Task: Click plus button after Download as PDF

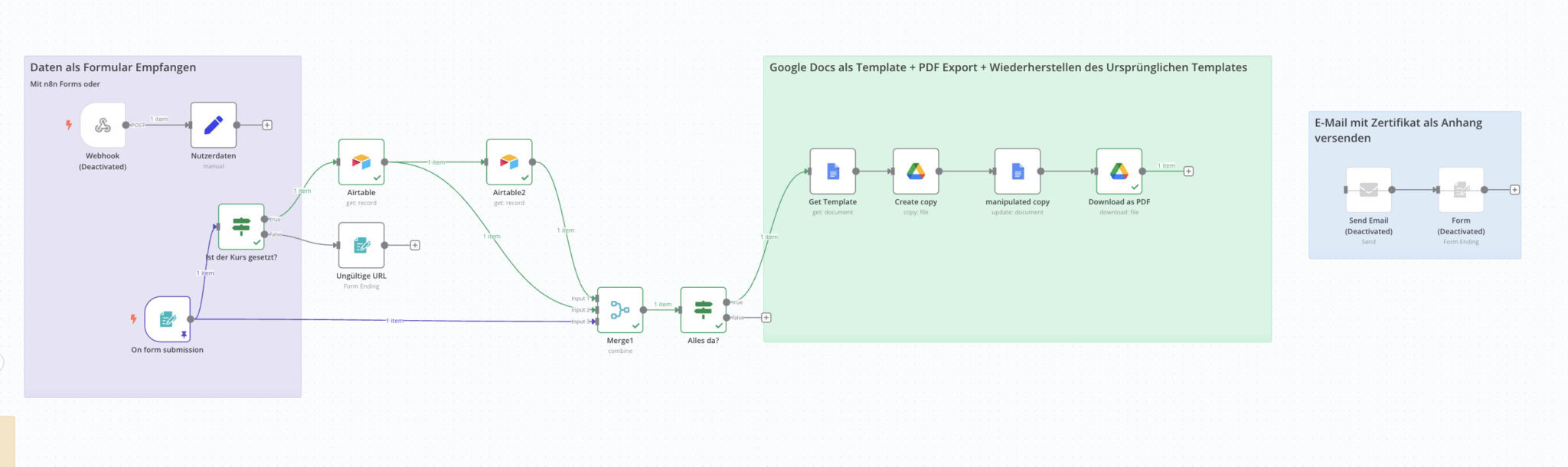Action: (1188, 171)
